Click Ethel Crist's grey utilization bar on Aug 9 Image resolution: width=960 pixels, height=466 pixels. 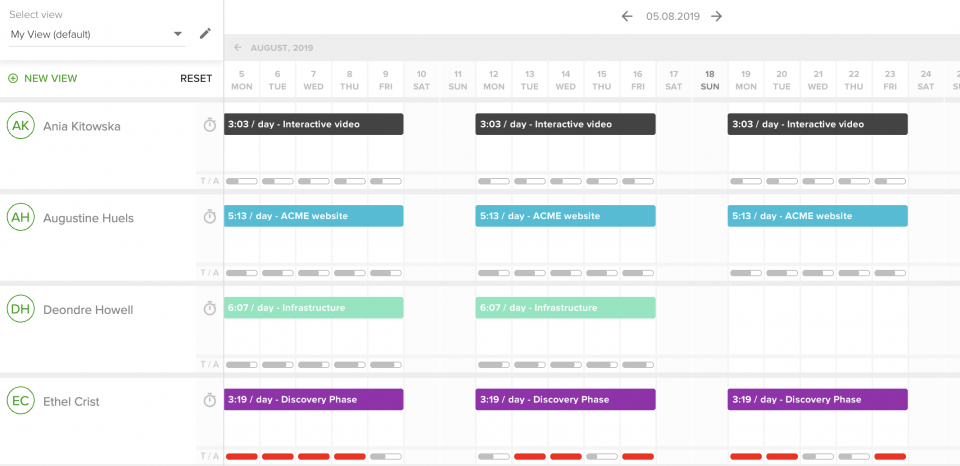[386, 457]
